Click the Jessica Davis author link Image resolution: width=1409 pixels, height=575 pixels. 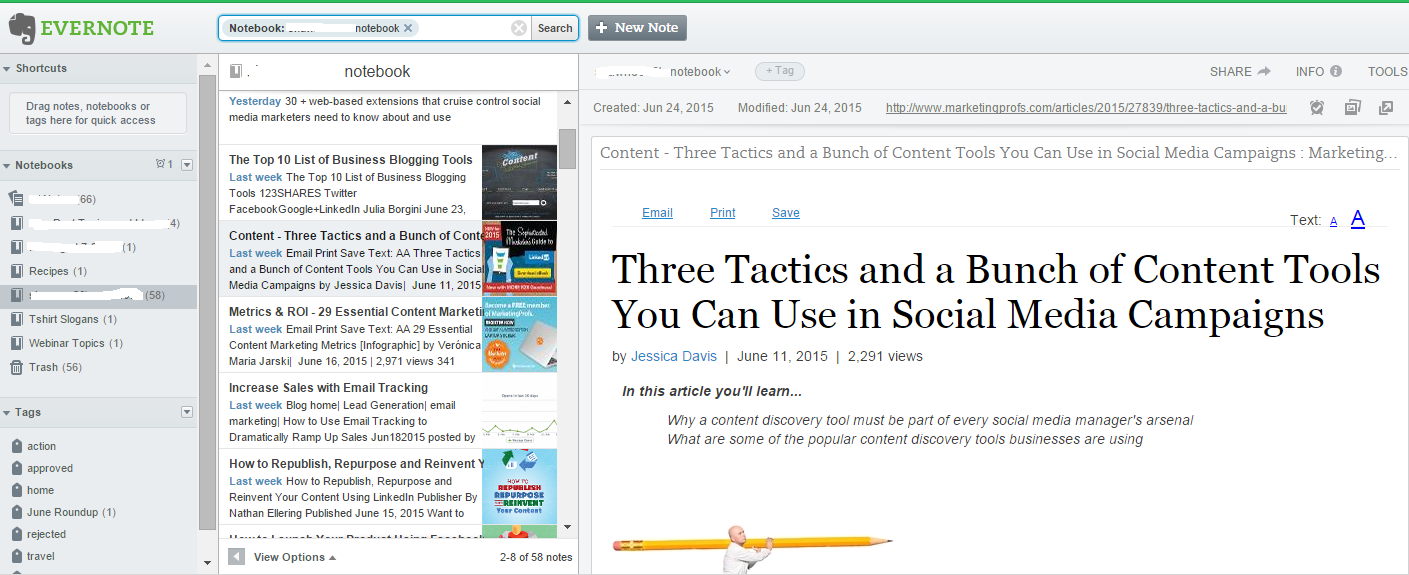click(672, 356)
